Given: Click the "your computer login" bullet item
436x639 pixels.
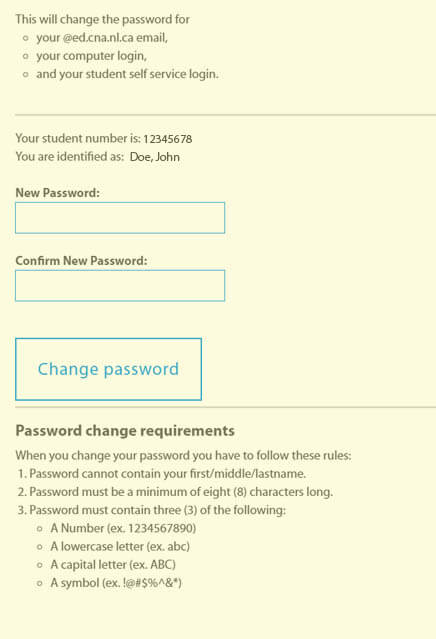Looking at the screenshot, I should (x=91, y=56).
